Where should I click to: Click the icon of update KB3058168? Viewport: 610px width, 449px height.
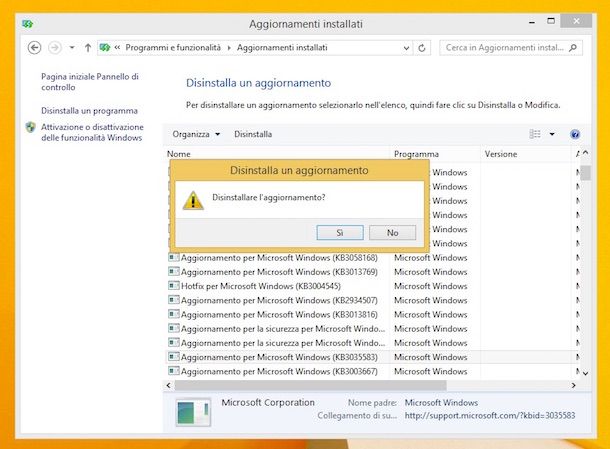click(174, 257)
